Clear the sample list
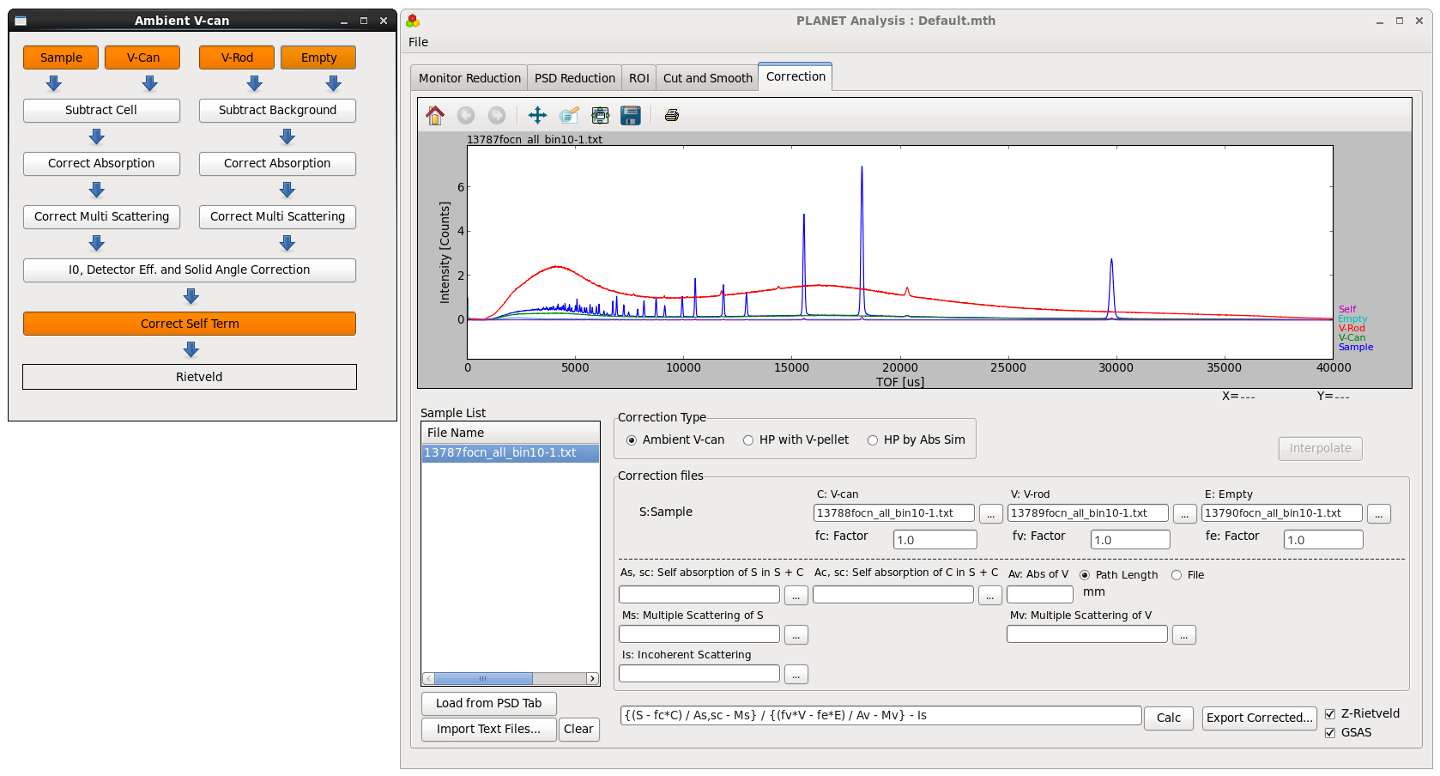Screen dimensions: 1440x776 pos(579,729)
